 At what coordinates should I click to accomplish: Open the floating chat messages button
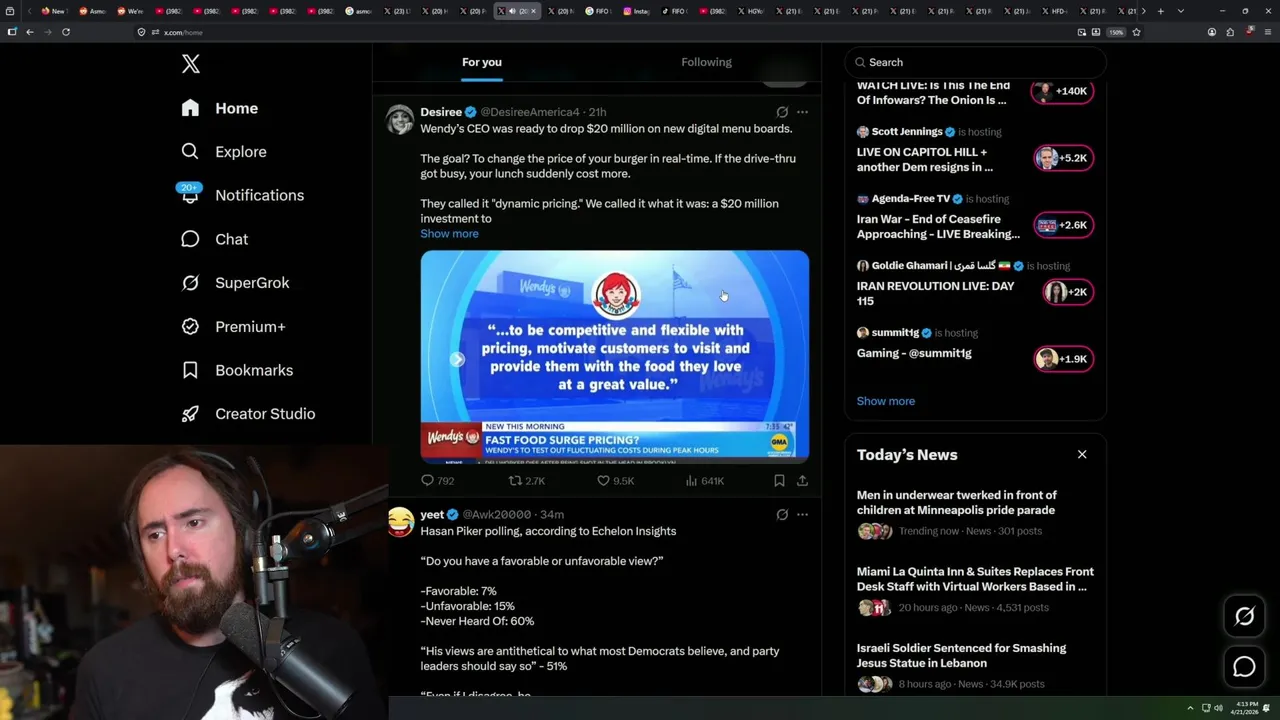click(x=1244, y=667)
